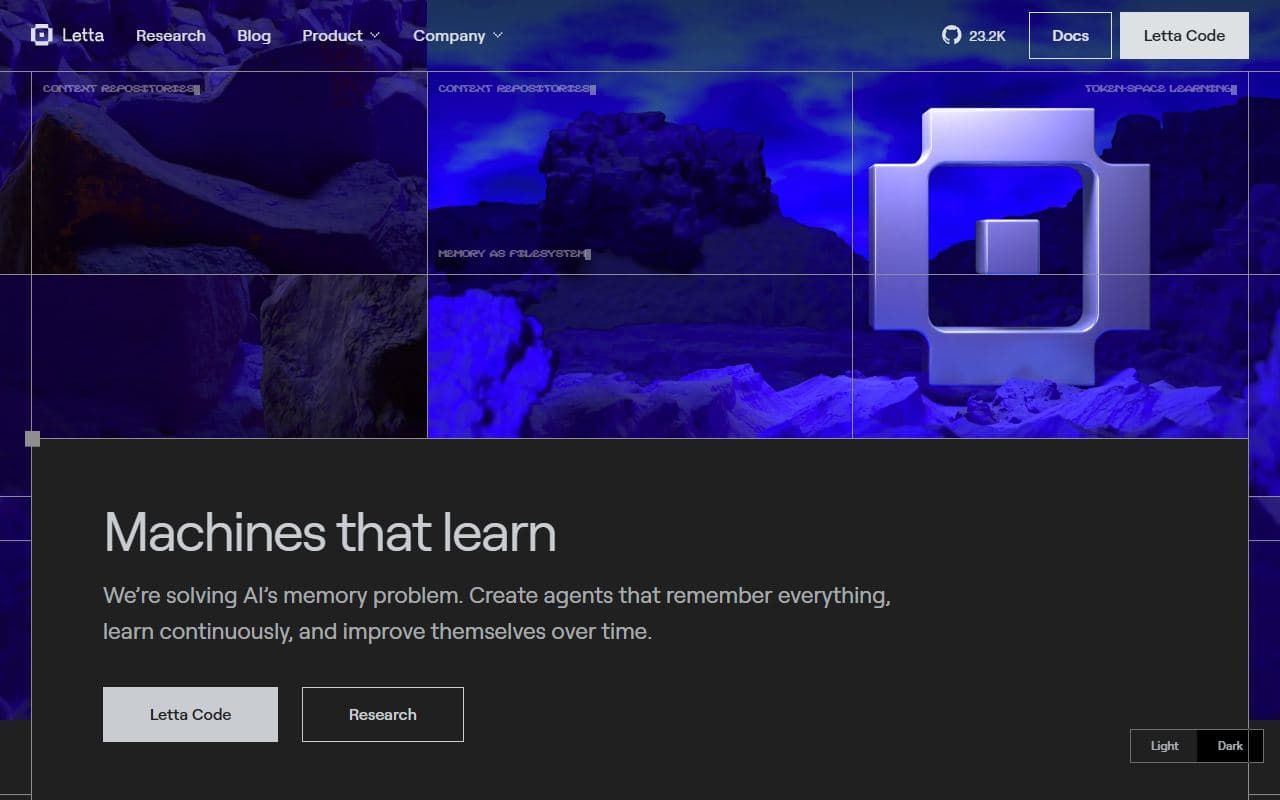
Task: Switch to Light theme
Action: coord(1164,746)
